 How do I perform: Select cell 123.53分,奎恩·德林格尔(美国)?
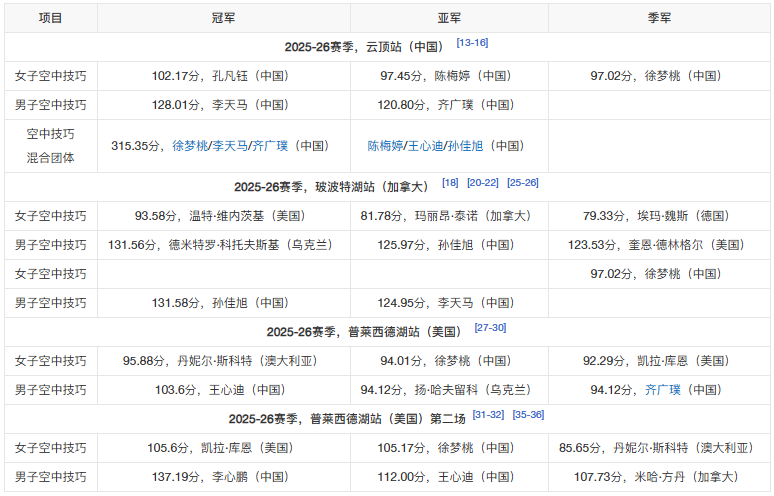tap(659, 245)
